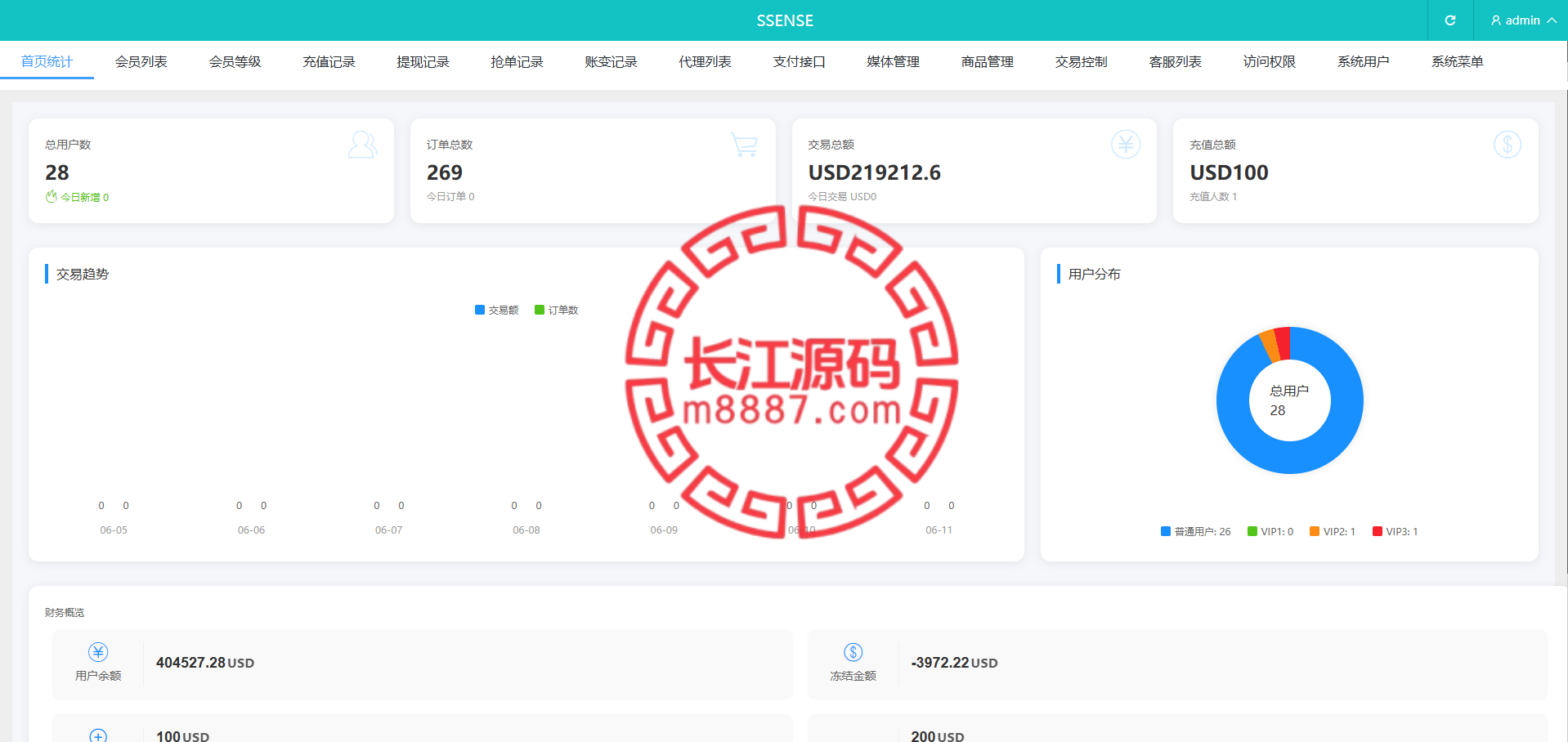
Task: Toggle 普通用户: 26 legend entry
Action: point(1195,531)
